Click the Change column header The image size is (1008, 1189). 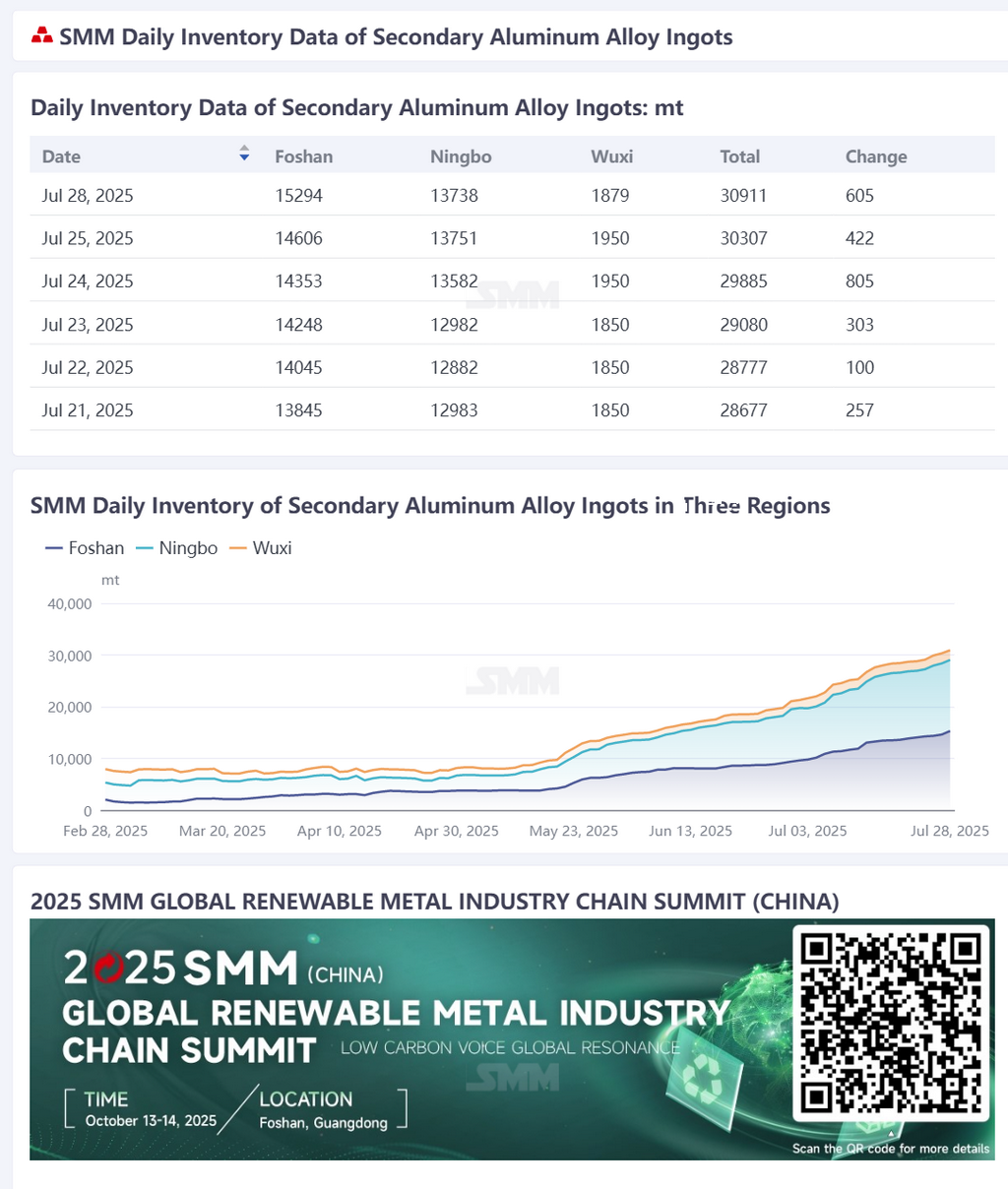pos(876,156)
